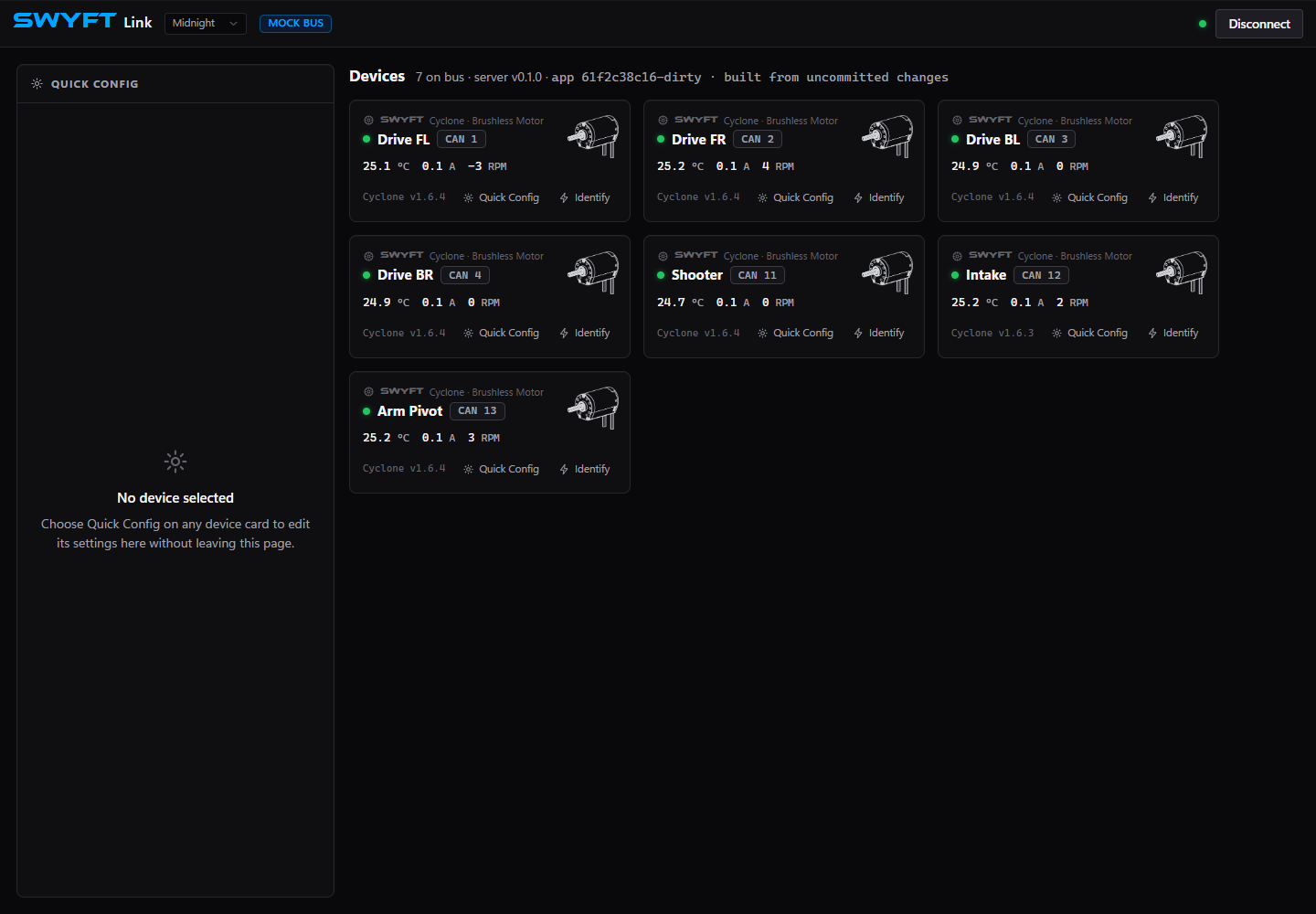Click the Devices heading
Viewport: 1316px width, 914px height.
(377, 76)
